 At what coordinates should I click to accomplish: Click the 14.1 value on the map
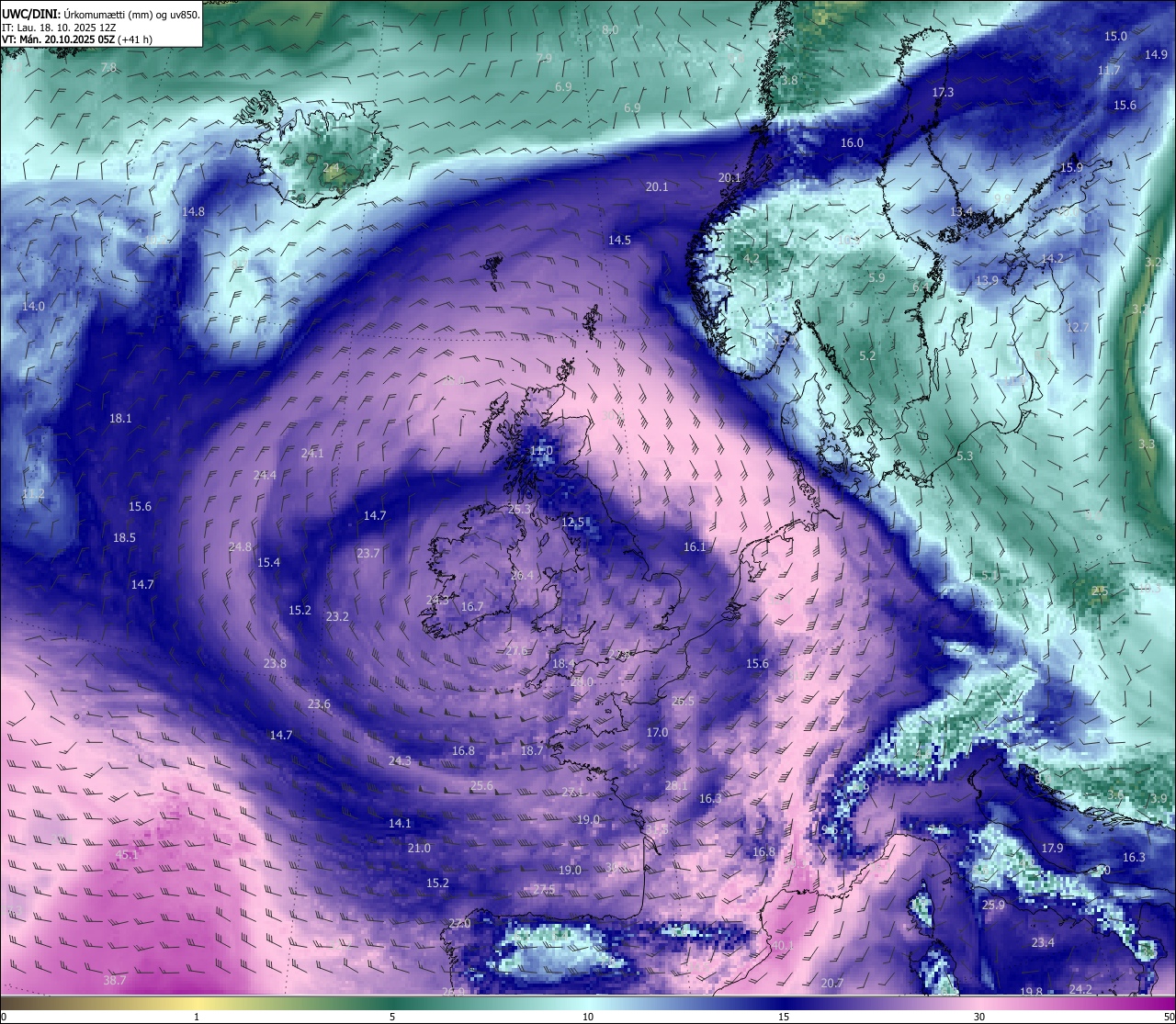click(x=400, y=824)
